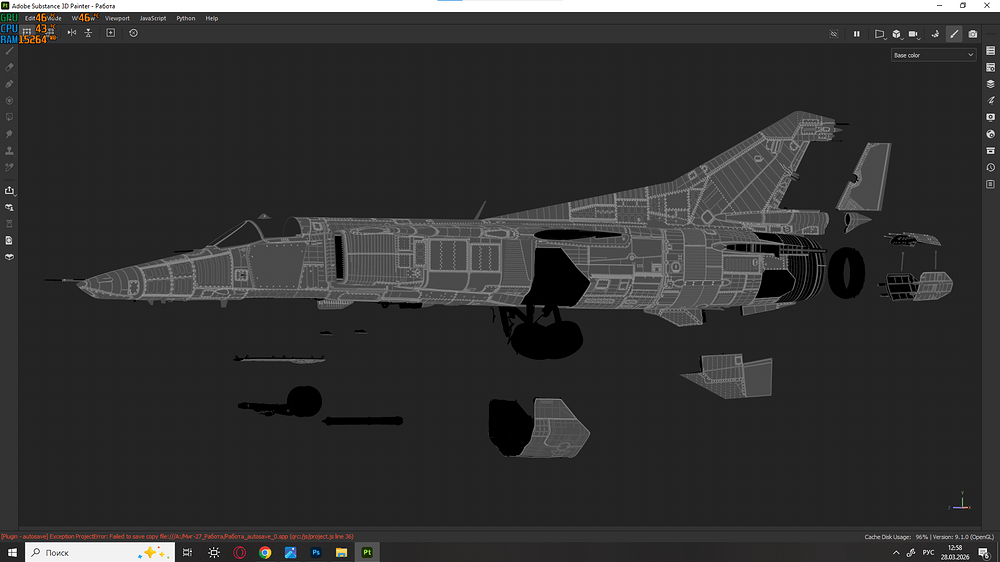Toggle the vertical symmetry axis icon
1000x562 pixels.
pyautogui.click(x=88, y=33)
